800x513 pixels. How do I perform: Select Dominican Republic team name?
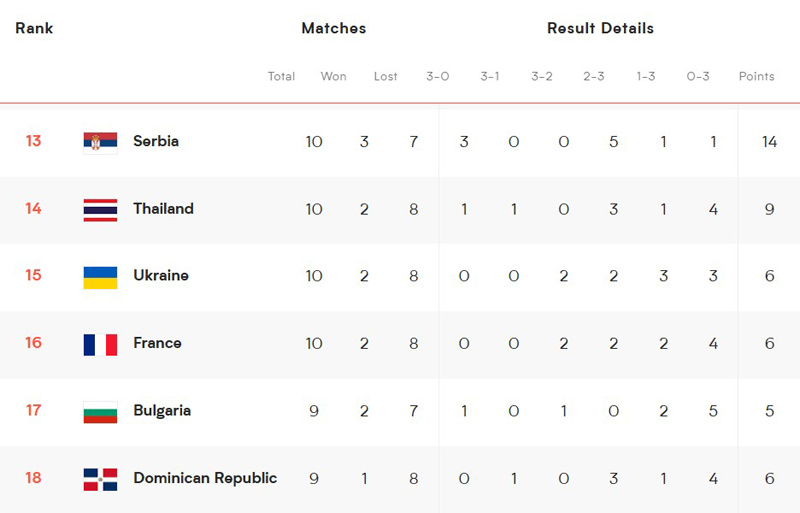pos(205,478)
